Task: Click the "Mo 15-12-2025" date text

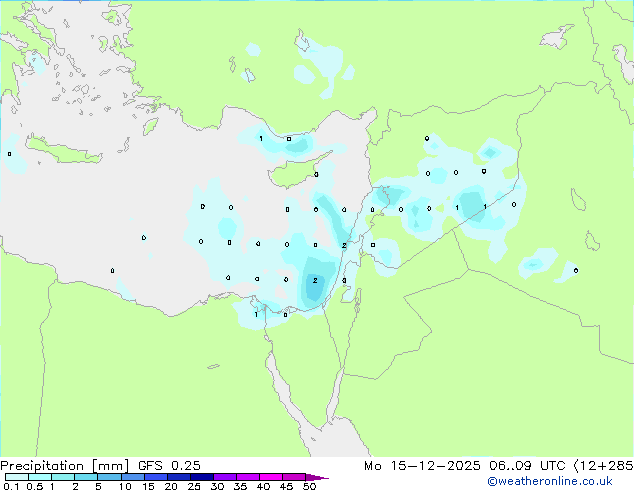Action: (x=422, y=466)
